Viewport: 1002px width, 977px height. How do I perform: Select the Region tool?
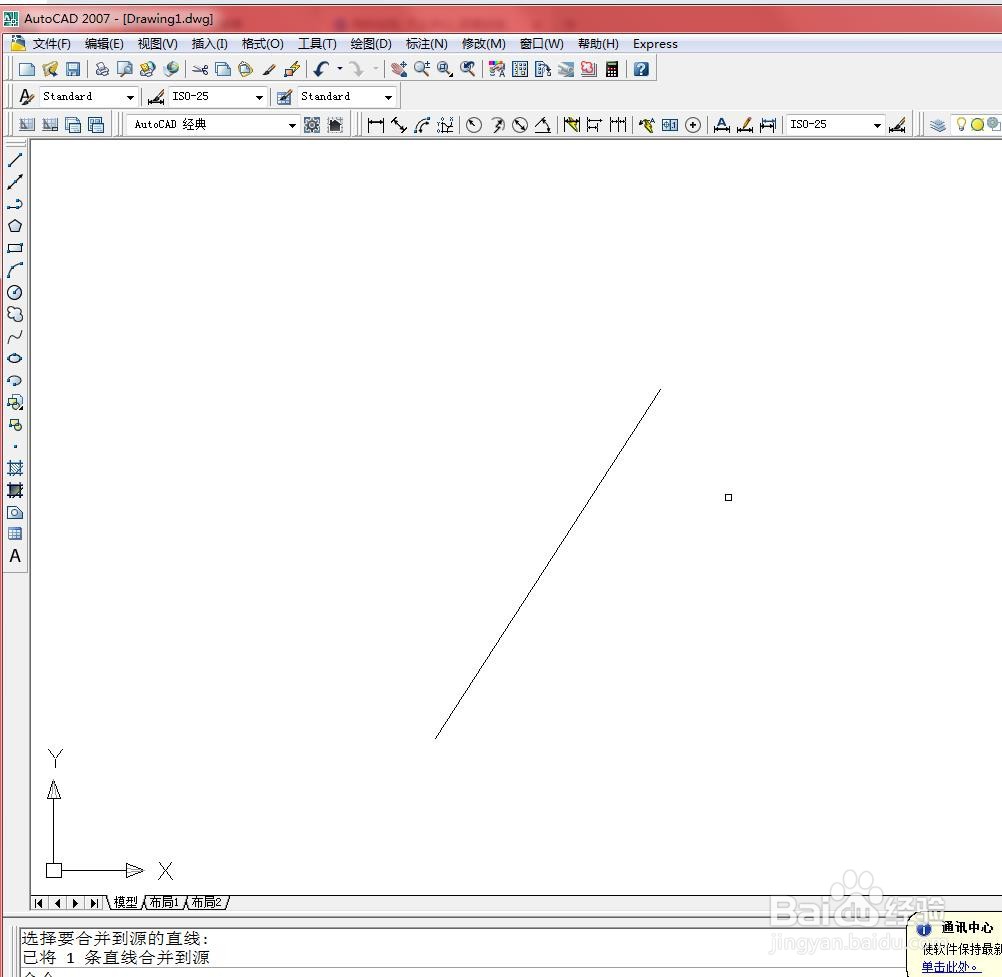tap(15, 512)
